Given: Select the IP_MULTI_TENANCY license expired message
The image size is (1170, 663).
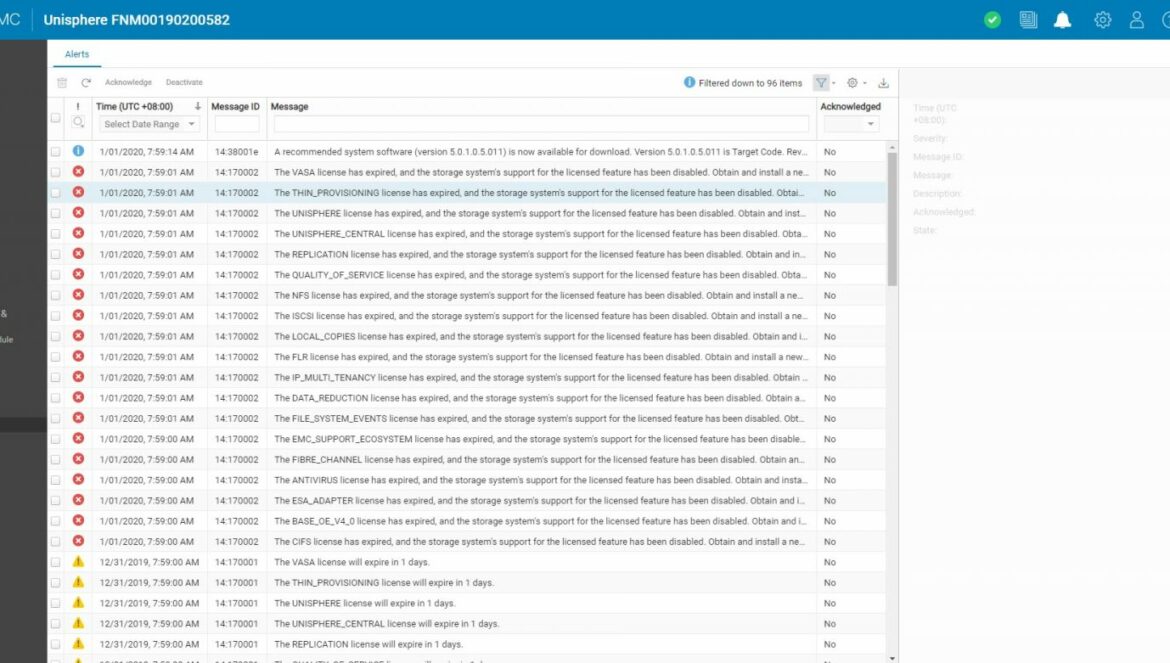Looking at the screenshot, I should coord(540,377).
